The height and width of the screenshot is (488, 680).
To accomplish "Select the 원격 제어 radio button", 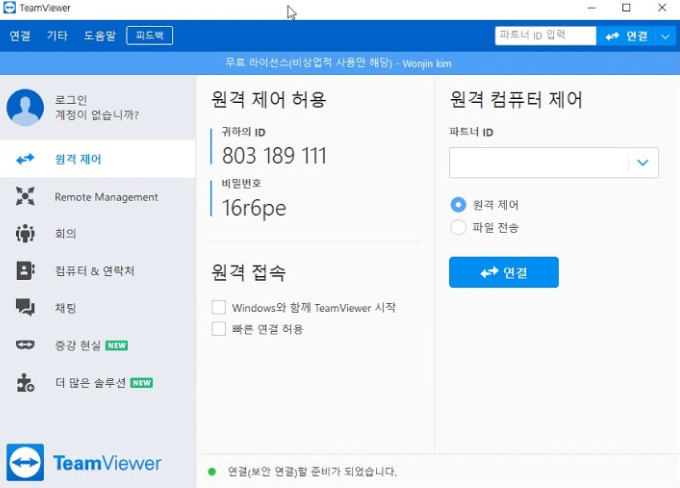I will [458, 205].
